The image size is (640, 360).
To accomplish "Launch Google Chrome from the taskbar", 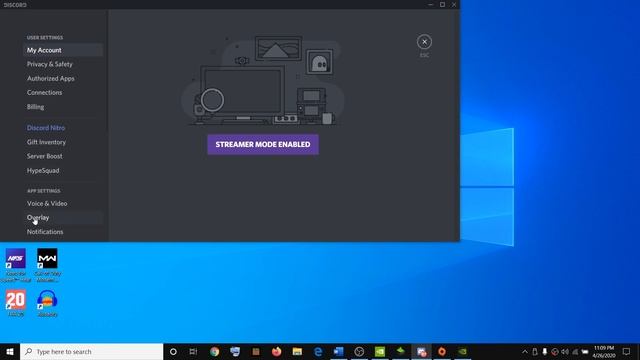I will point(214,351).
